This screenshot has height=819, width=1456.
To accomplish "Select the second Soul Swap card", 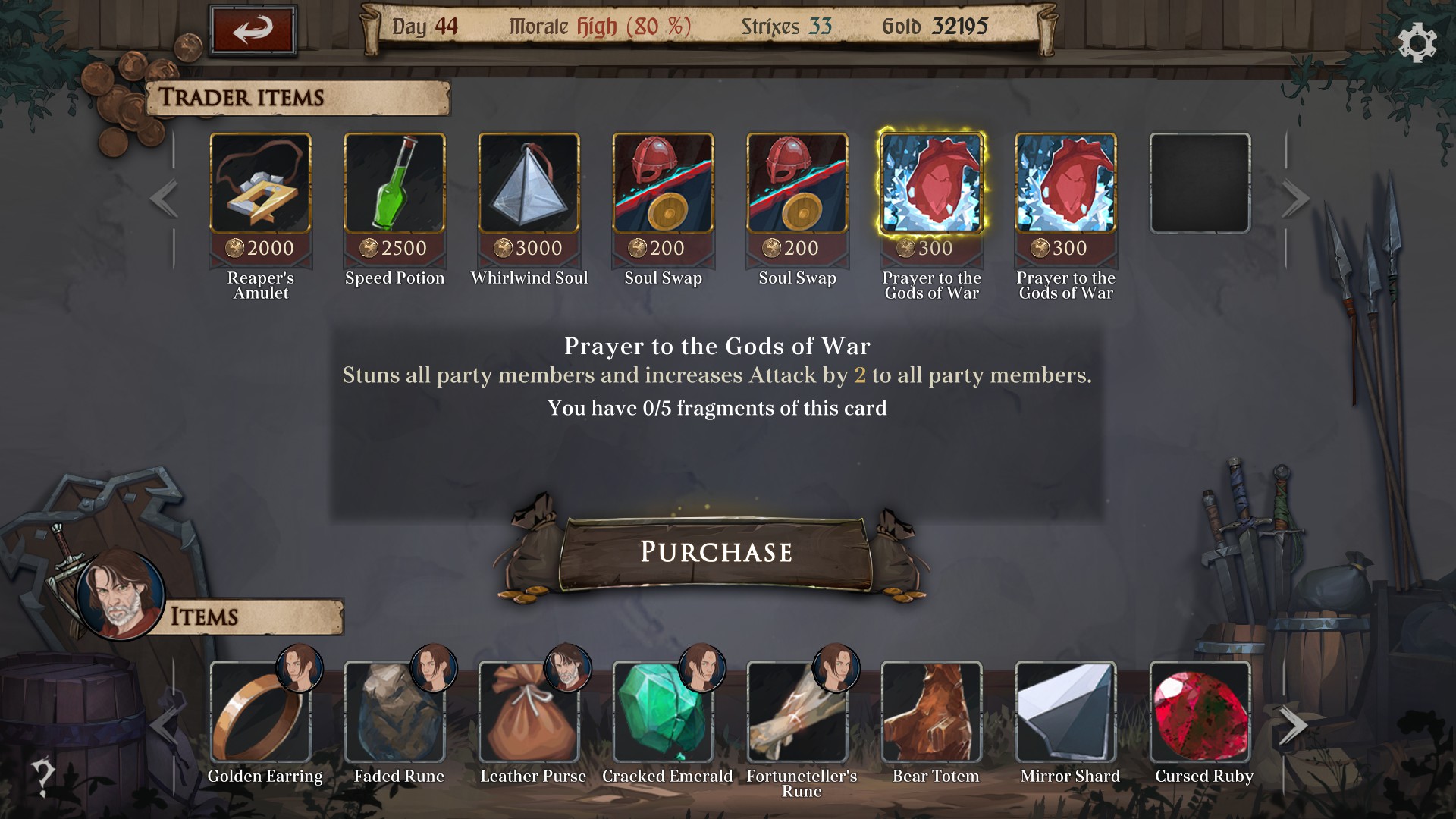I will pos(797,183).
